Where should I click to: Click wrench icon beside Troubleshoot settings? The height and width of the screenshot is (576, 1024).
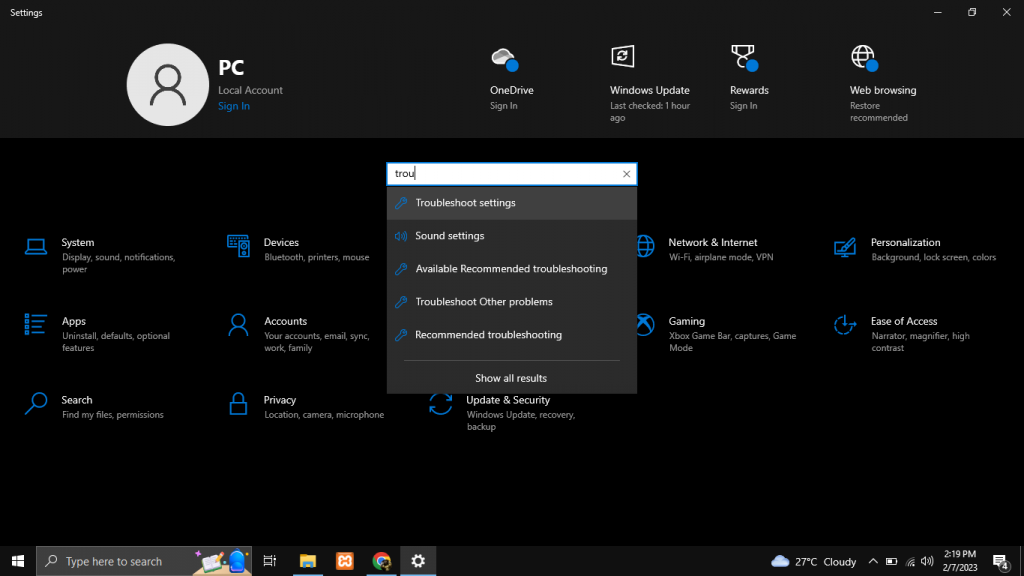pyautogui.click(x=401, y=203)
